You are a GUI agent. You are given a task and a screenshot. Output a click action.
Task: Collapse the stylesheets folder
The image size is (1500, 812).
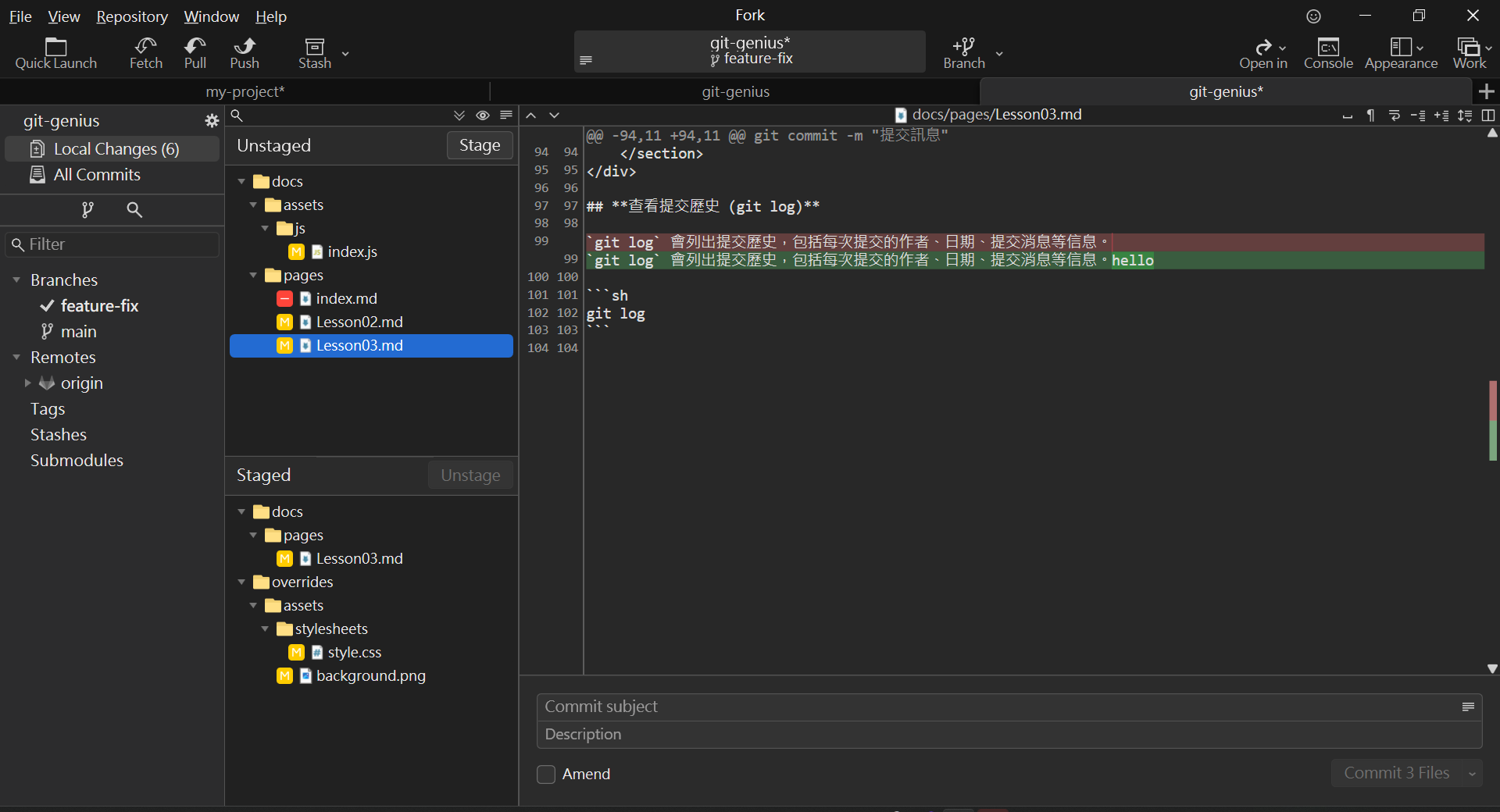265,629
